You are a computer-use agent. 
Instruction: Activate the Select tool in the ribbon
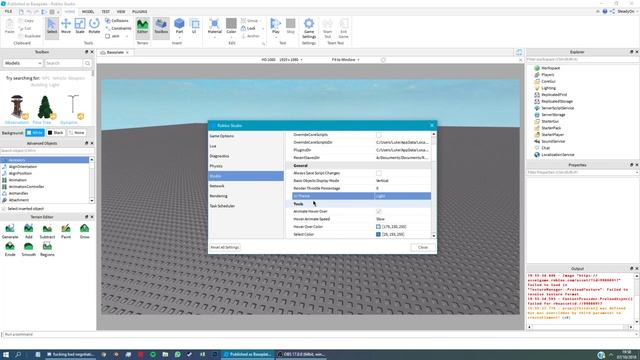tap(52, 27)
